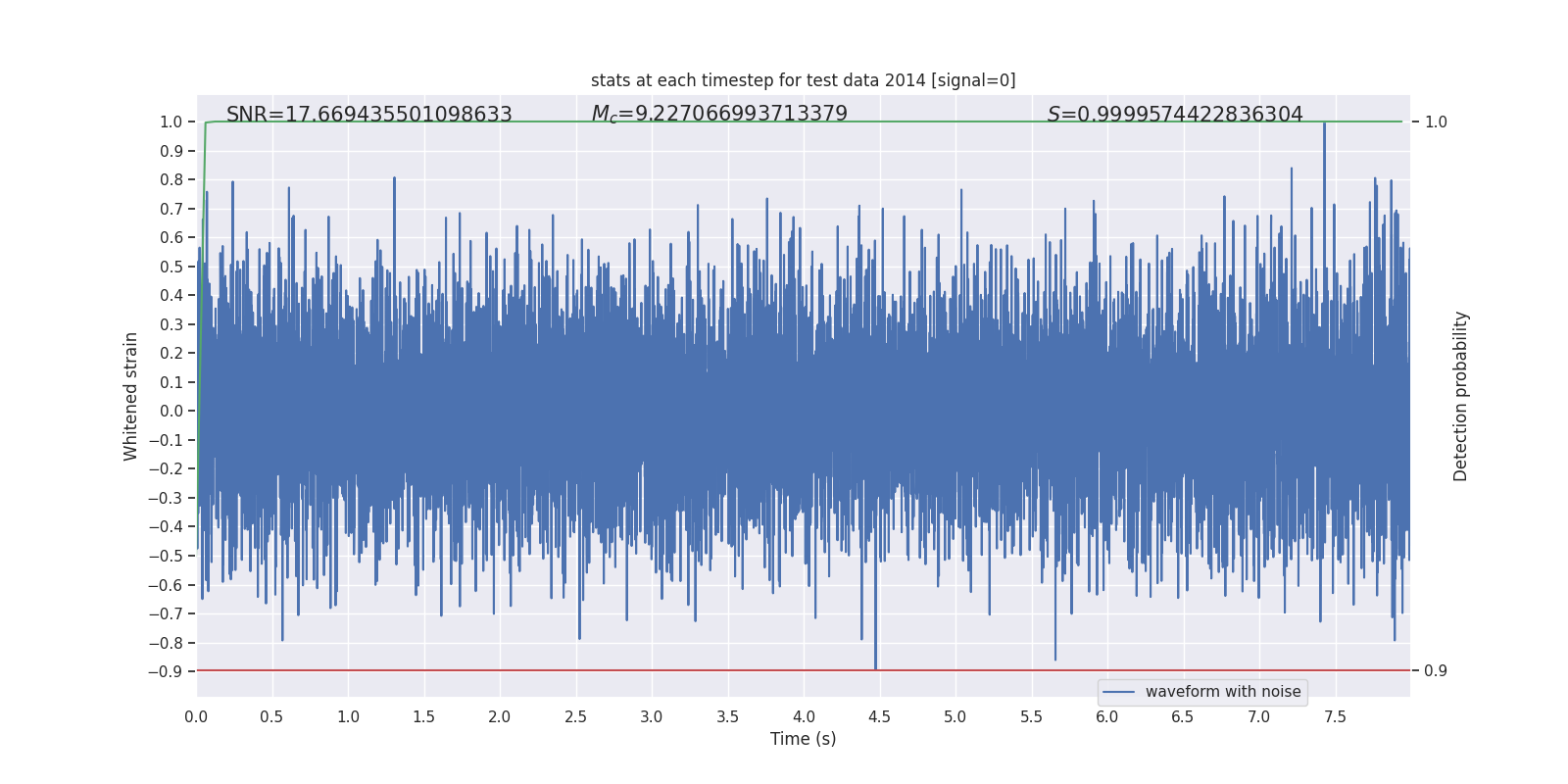
Task: Click the Whitened strain tick label 0.4
Action: 171,296
